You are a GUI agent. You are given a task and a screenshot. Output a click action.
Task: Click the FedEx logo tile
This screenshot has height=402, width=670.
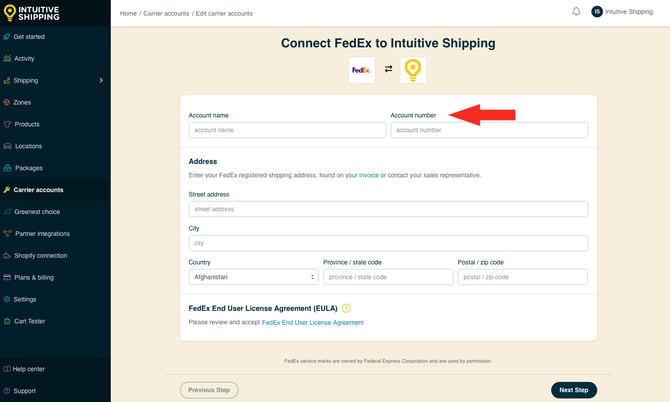pos(361,70)
